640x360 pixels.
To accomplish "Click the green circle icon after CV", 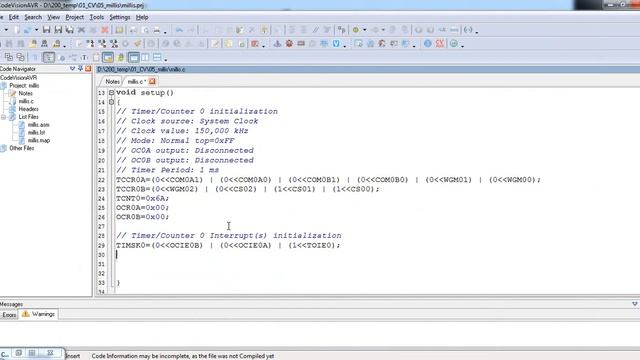I will (453, 43).
